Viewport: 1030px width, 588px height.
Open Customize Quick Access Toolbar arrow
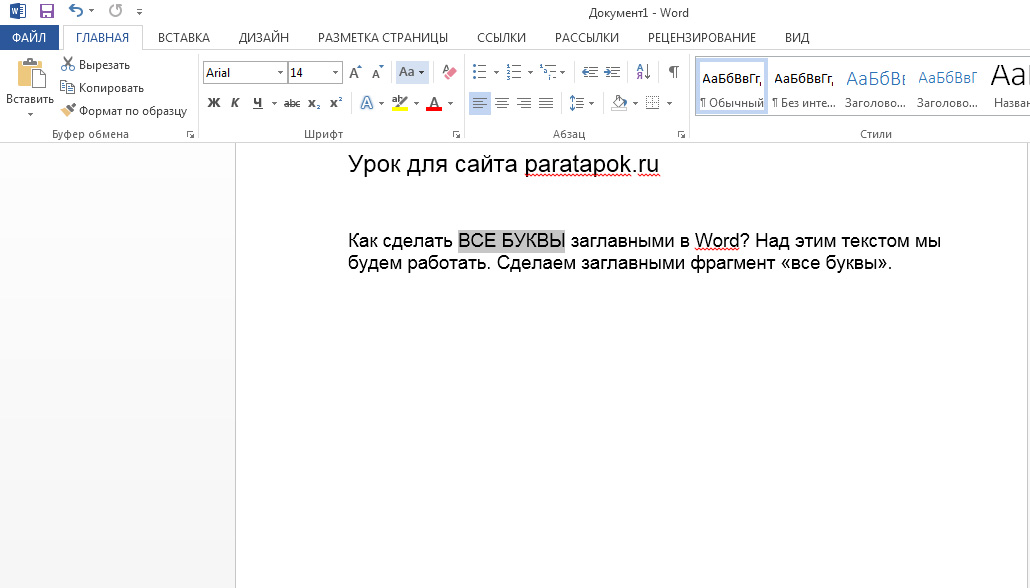pyautogui.click(x=139, y=12)
